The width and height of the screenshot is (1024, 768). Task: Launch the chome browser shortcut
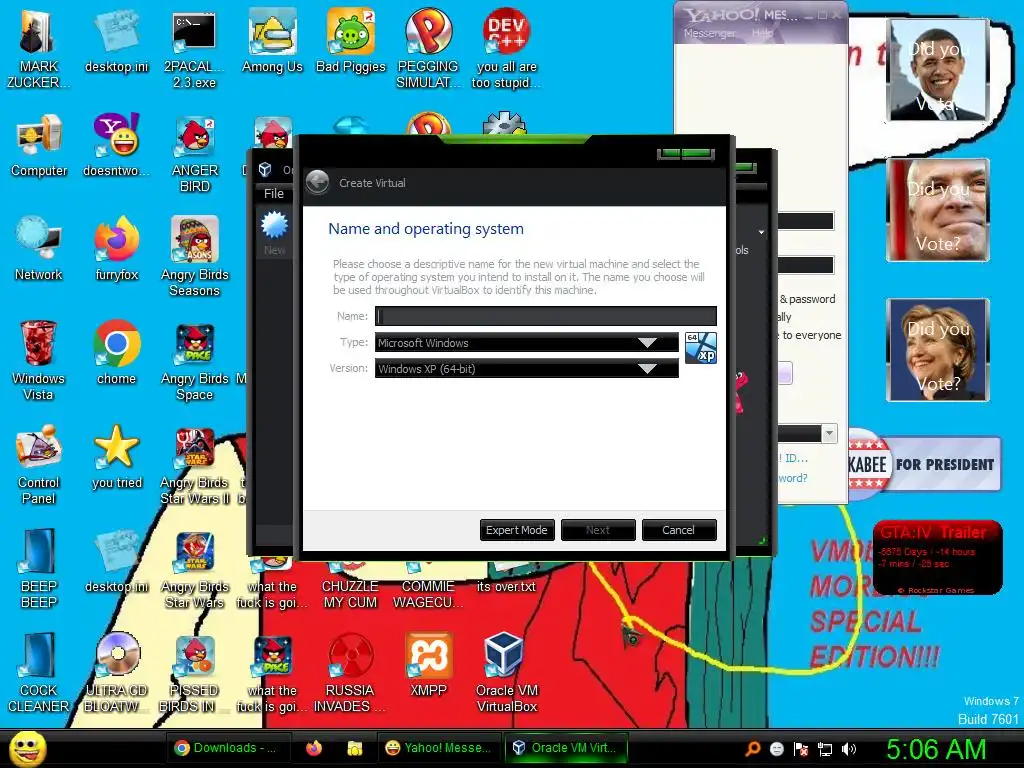point(116,353)
